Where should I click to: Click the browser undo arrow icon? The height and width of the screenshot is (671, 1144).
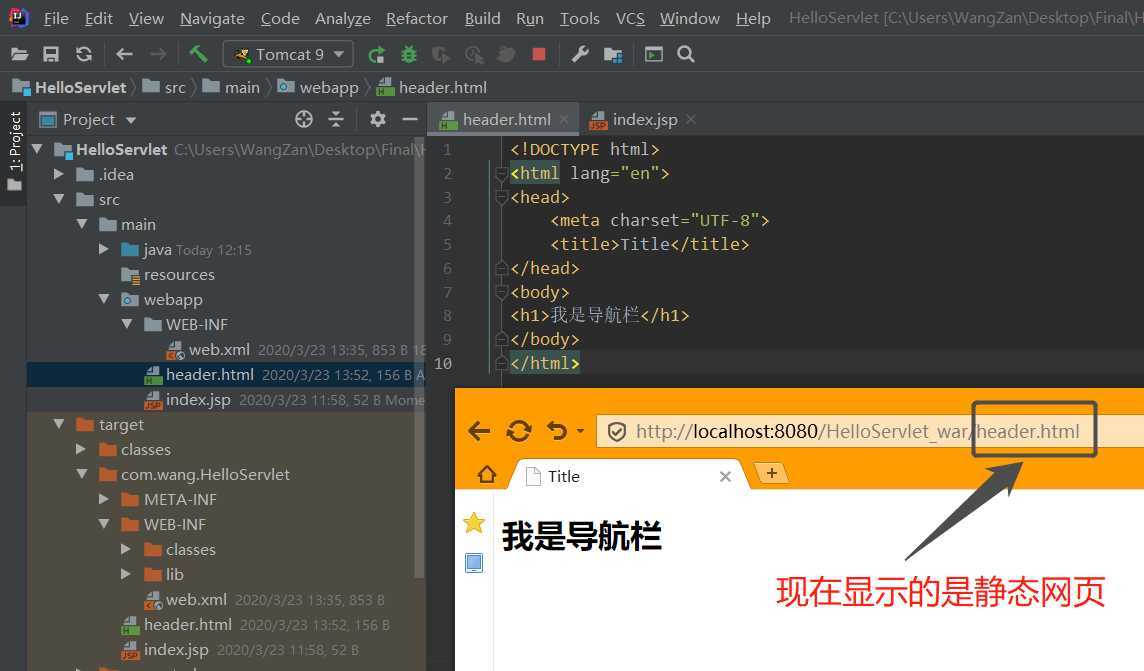tap(557, 431)
